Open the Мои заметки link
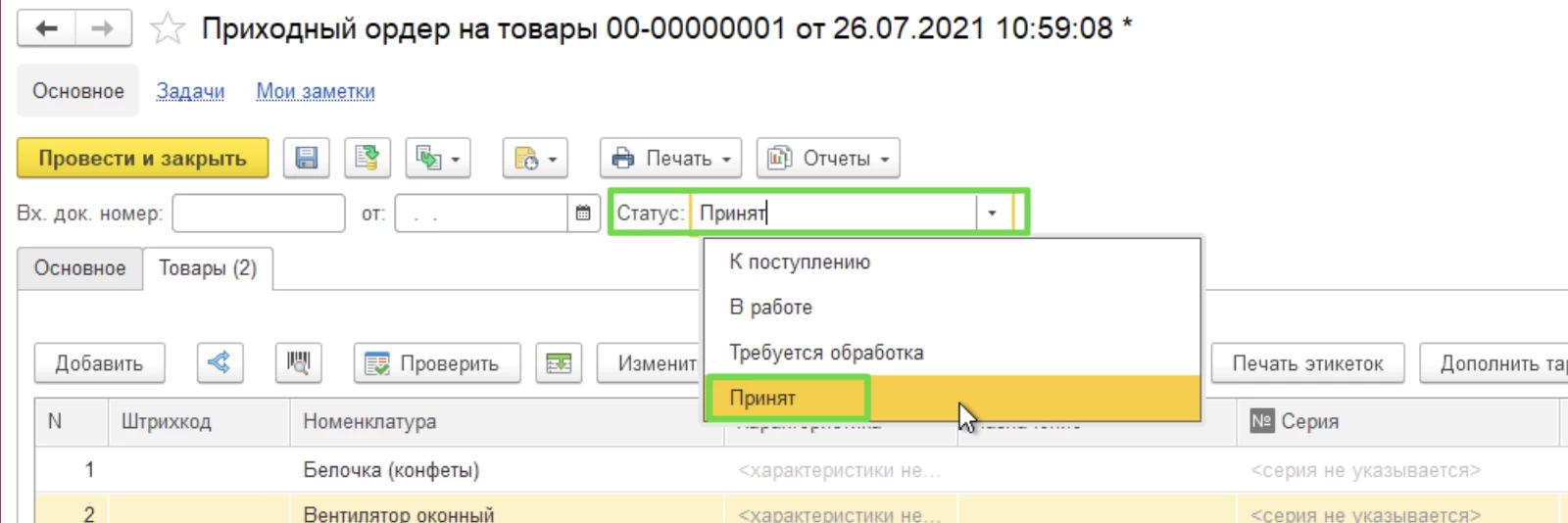 [316, 91]
